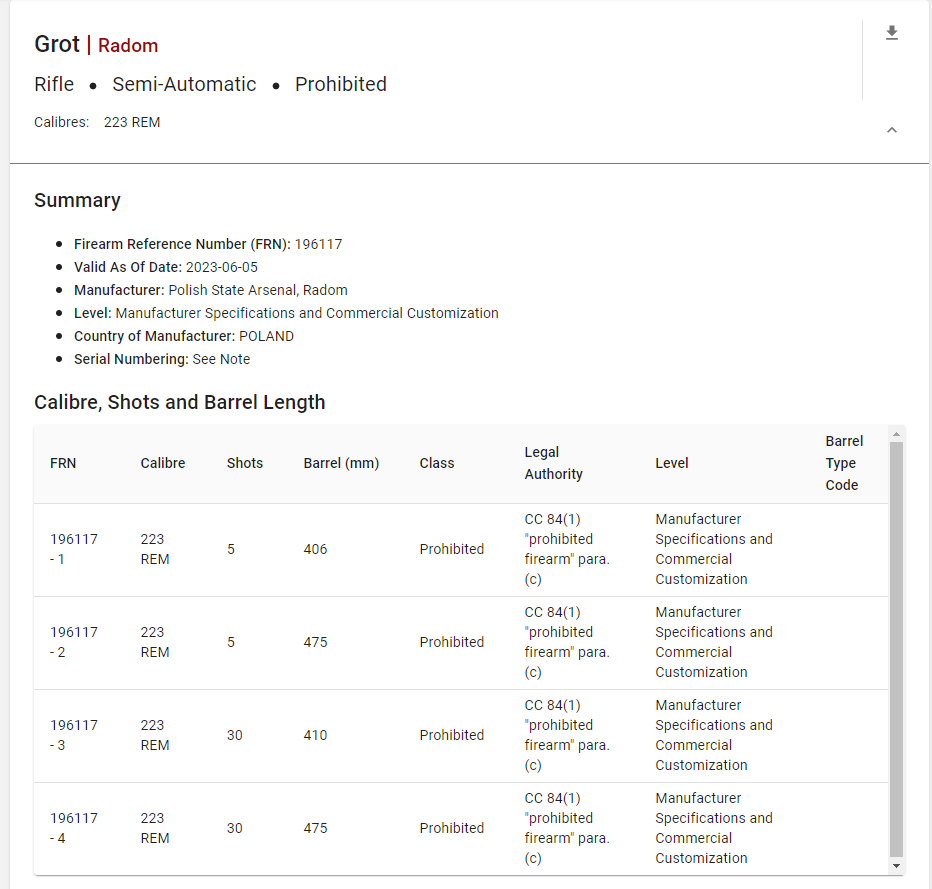Click the Prohibited label in the header

click(341, 84)
